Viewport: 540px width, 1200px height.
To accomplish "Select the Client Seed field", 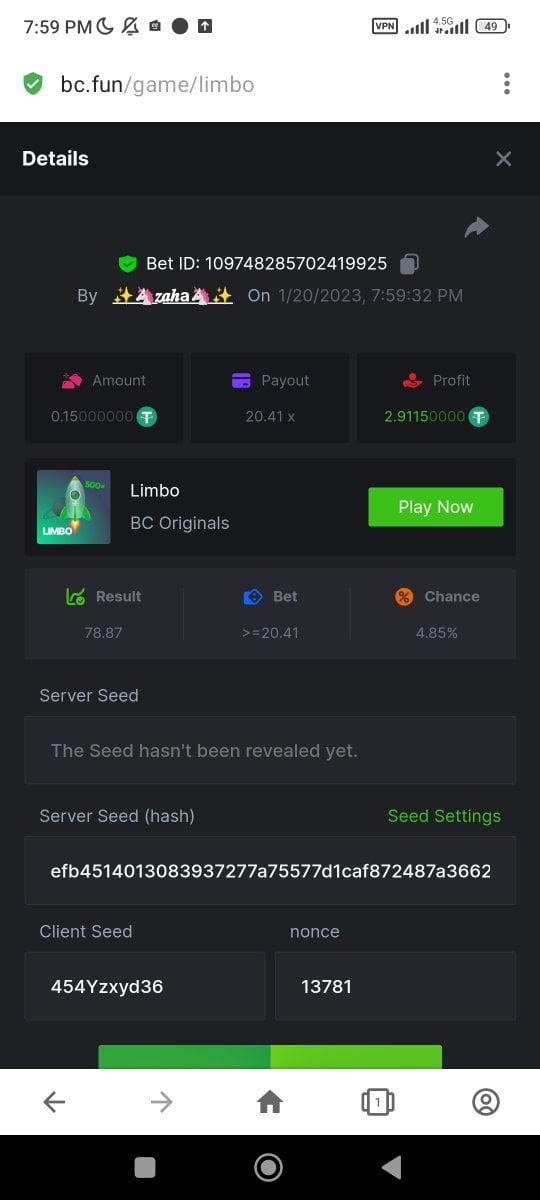I will pos(145,986).
